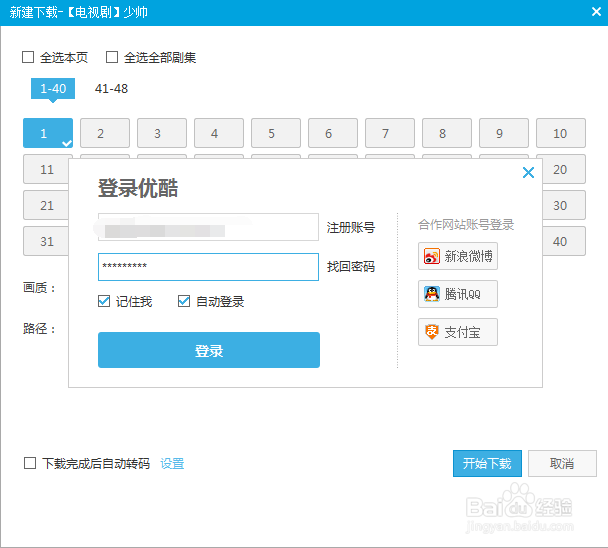Select episode 7
Screen dimensions: 608x548
390,133
